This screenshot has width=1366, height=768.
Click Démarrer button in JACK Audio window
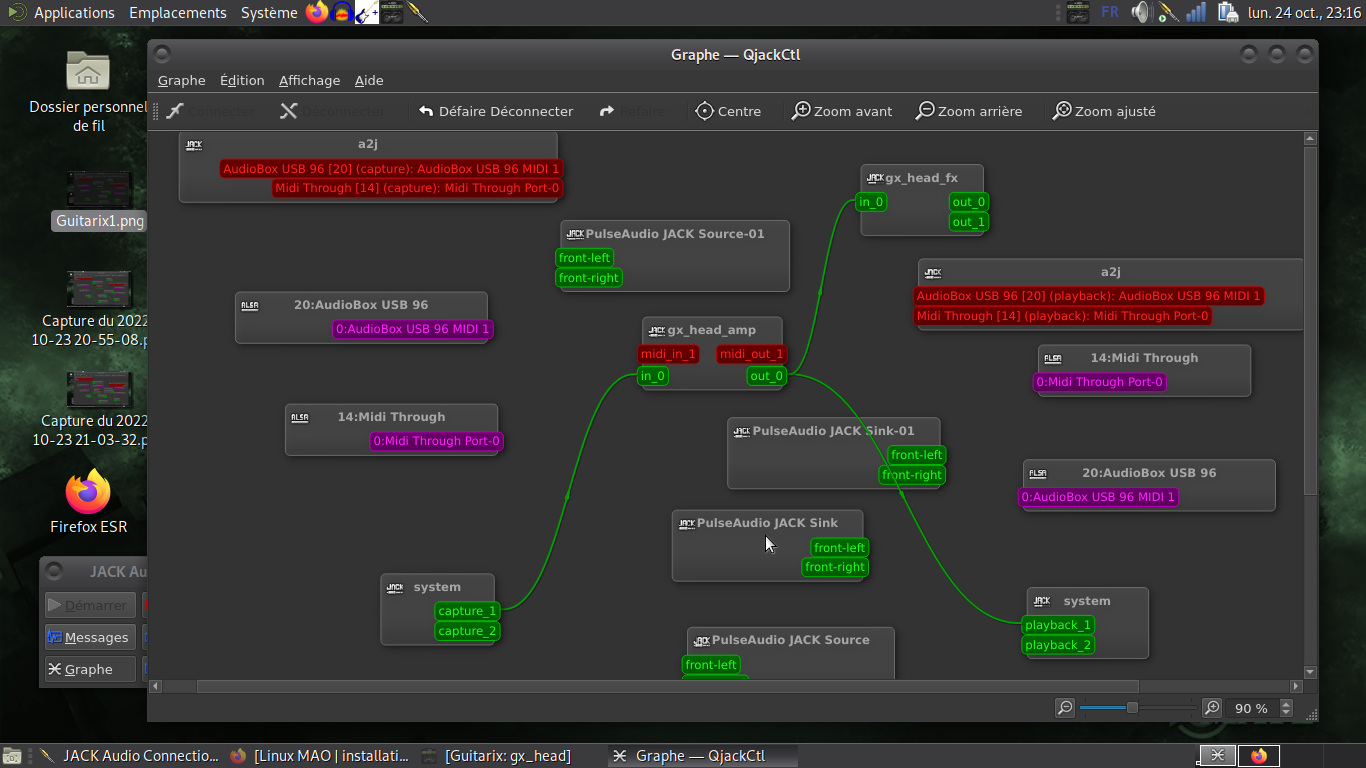tap(90, 605)
